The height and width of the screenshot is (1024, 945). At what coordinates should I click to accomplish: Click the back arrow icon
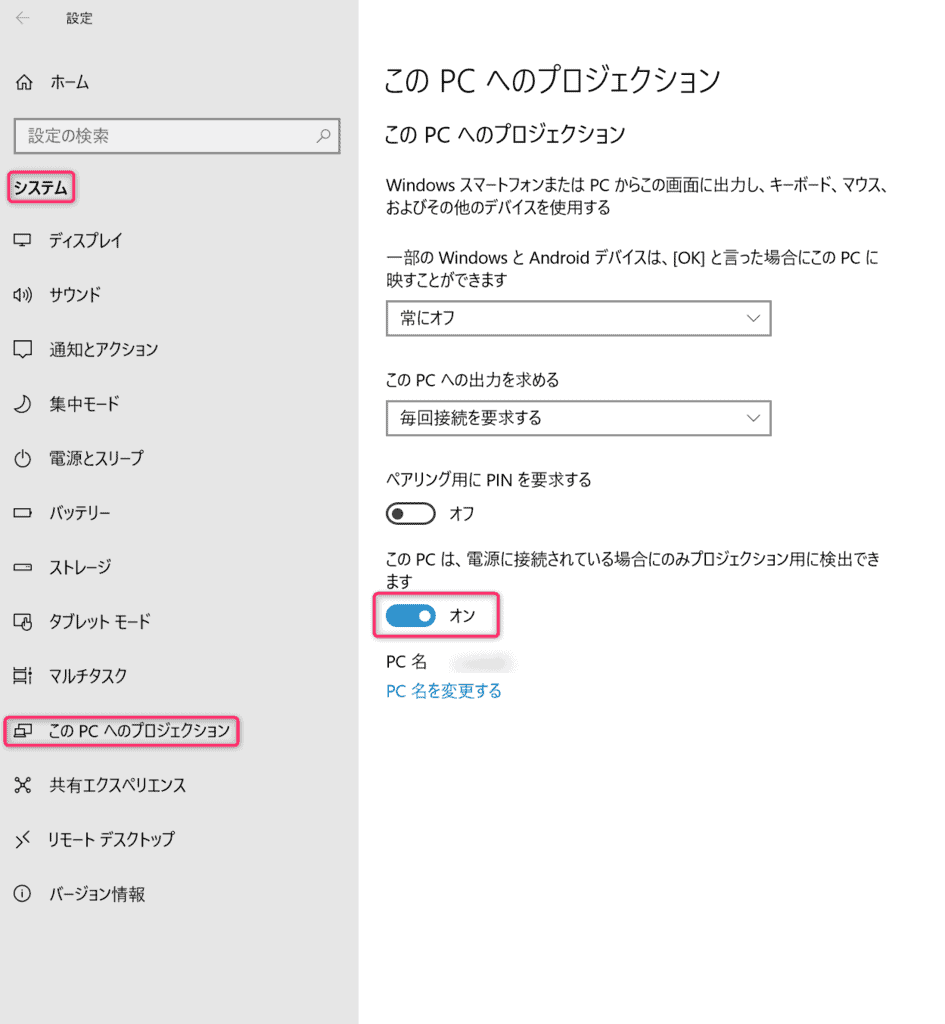pos(23,18)
